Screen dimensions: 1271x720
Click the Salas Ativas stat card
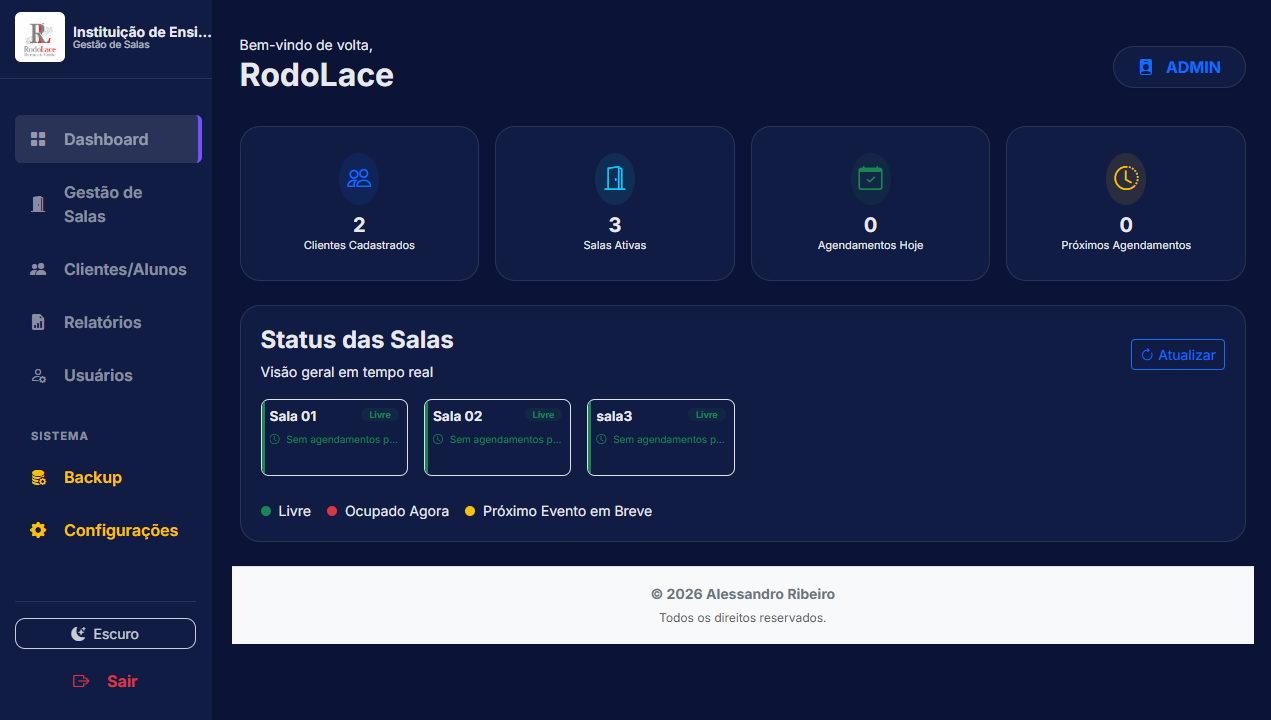coord(614,203)
